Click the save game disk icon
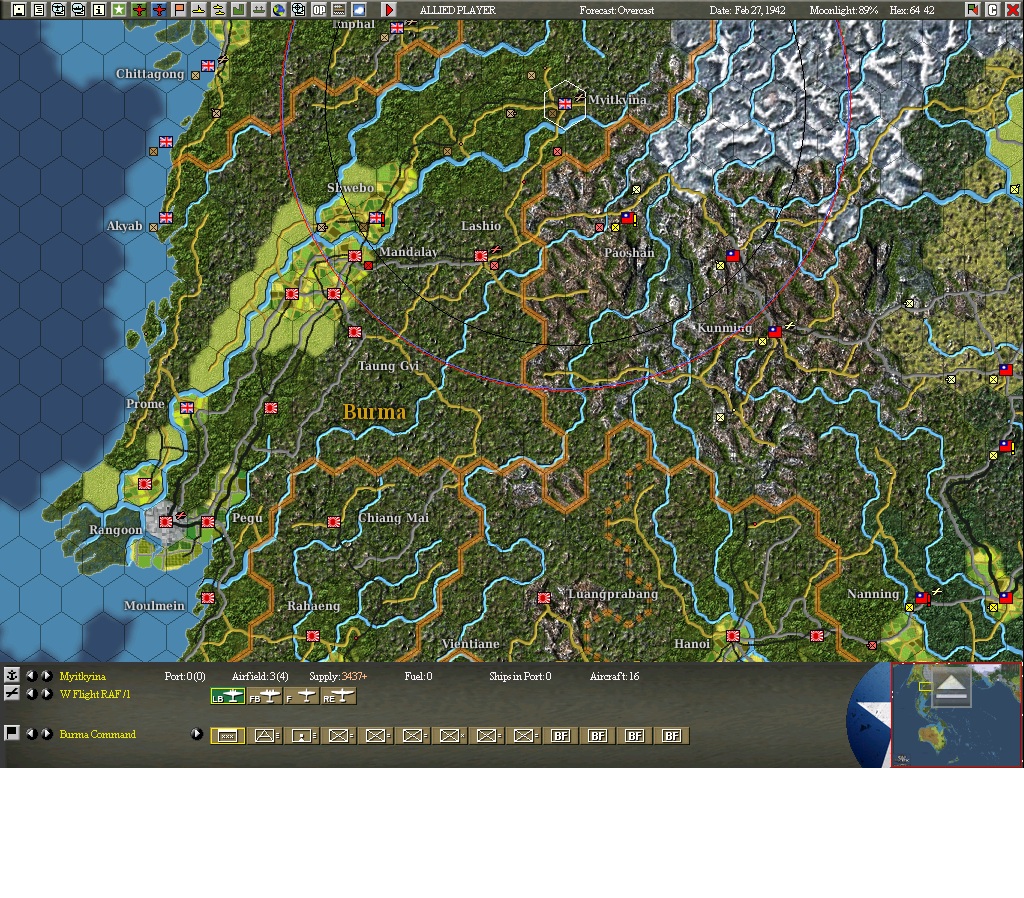 pos(19,9)
